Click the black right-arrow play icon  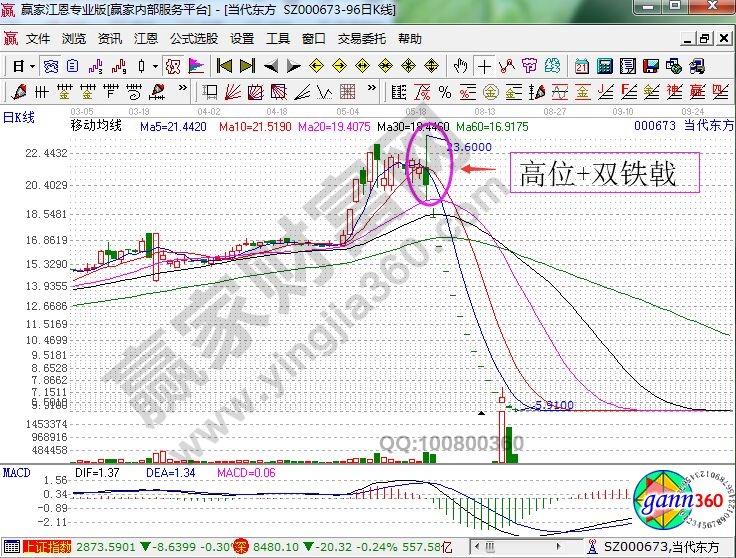click(x=292, y=67)
